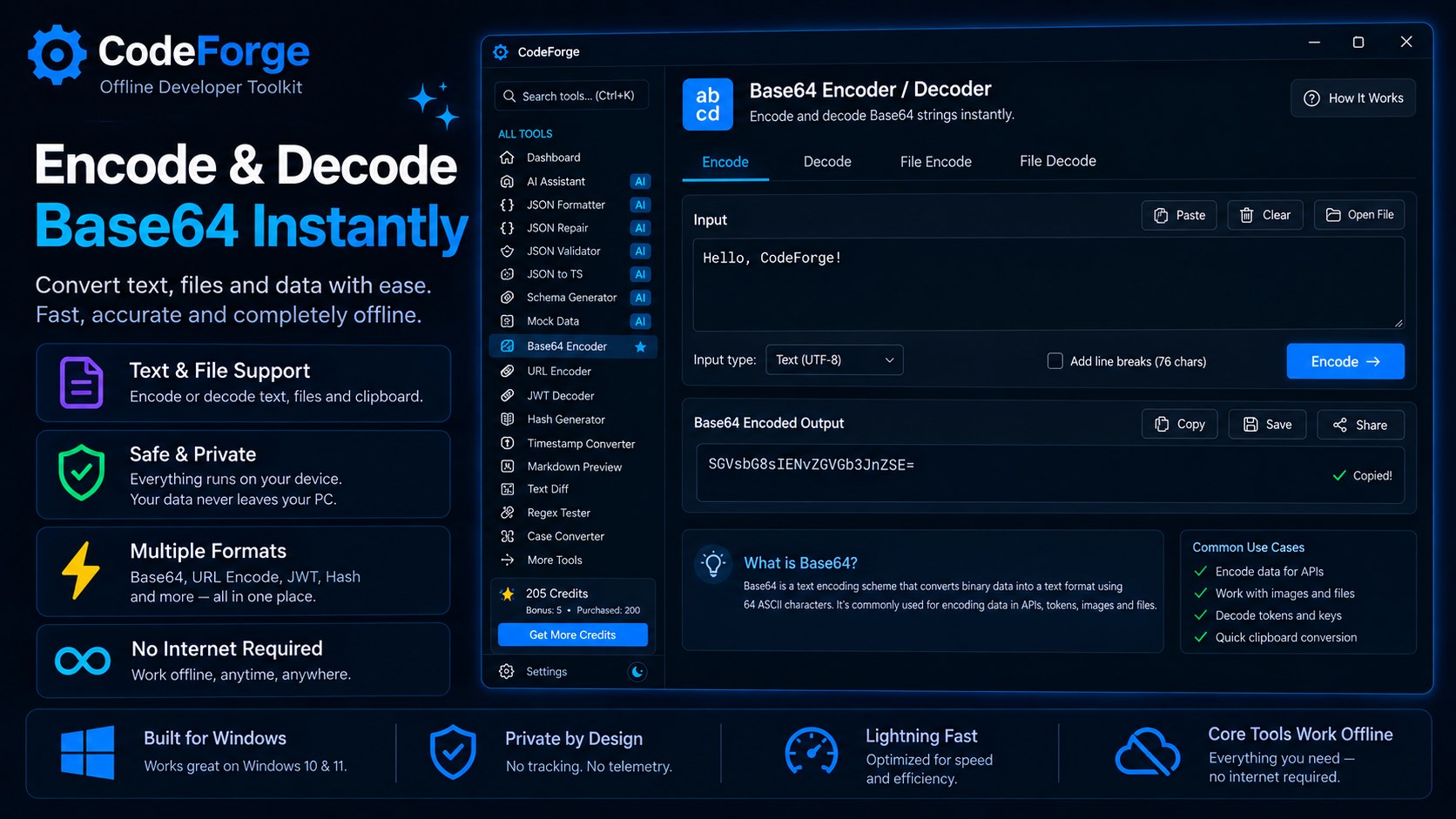Select Schema Generator icon
Viewport: 1456px width, 819px height.
pyautogui.click(x=507, y=298)
